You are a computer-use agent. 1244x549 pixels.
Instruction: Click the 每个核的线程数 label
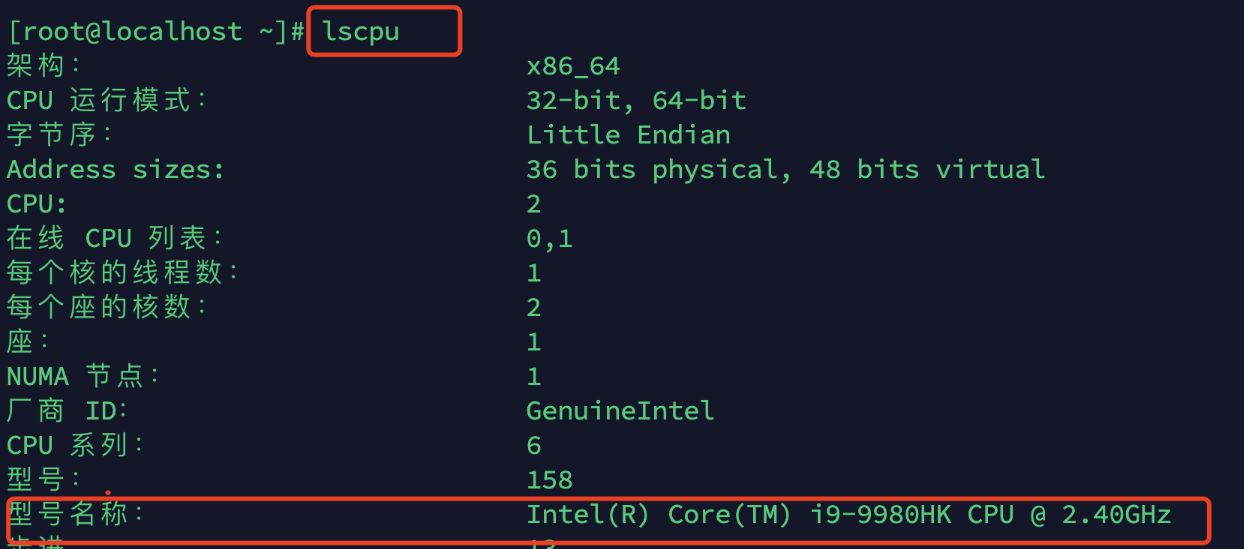(123, 272)
